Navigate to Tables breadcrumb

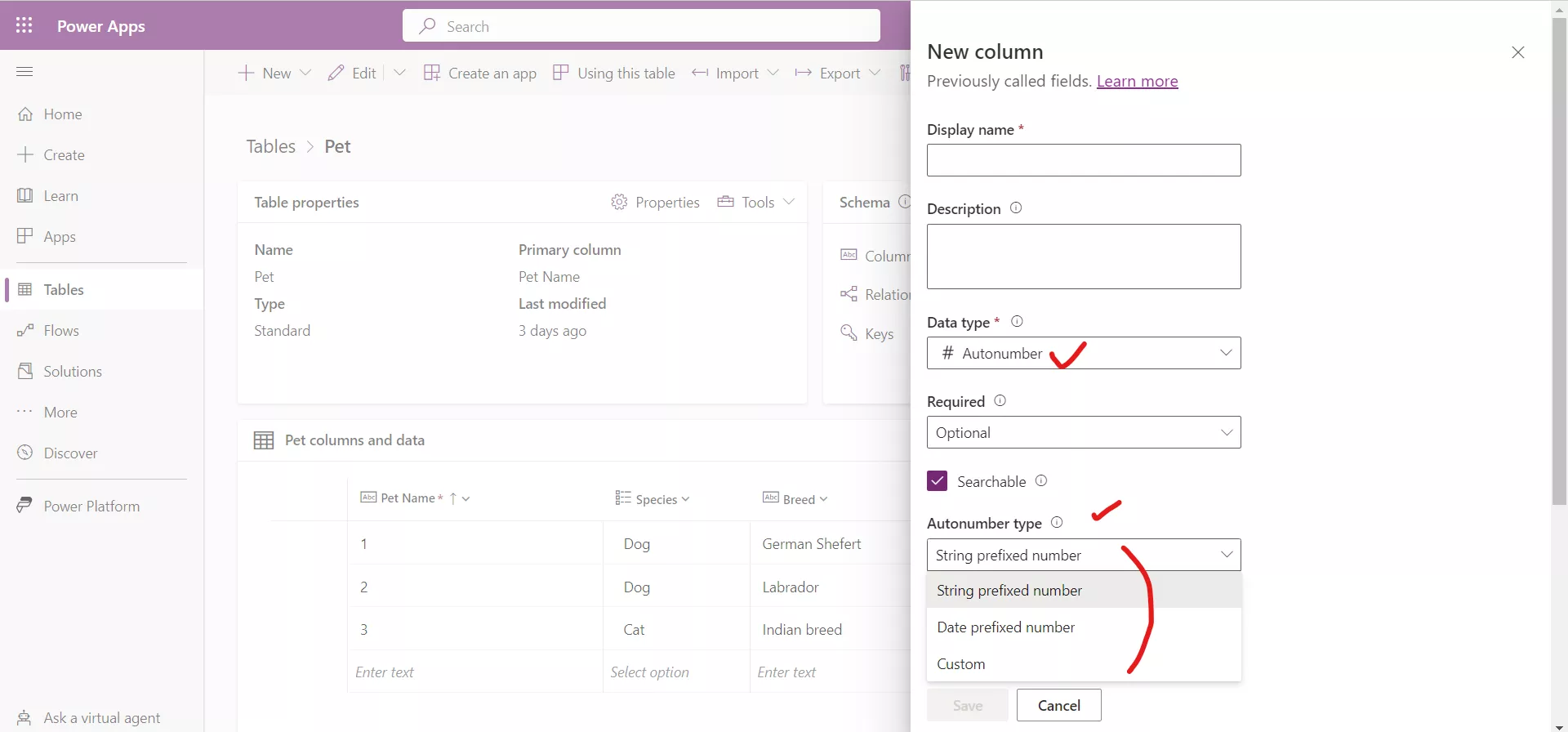pos(271,146)
